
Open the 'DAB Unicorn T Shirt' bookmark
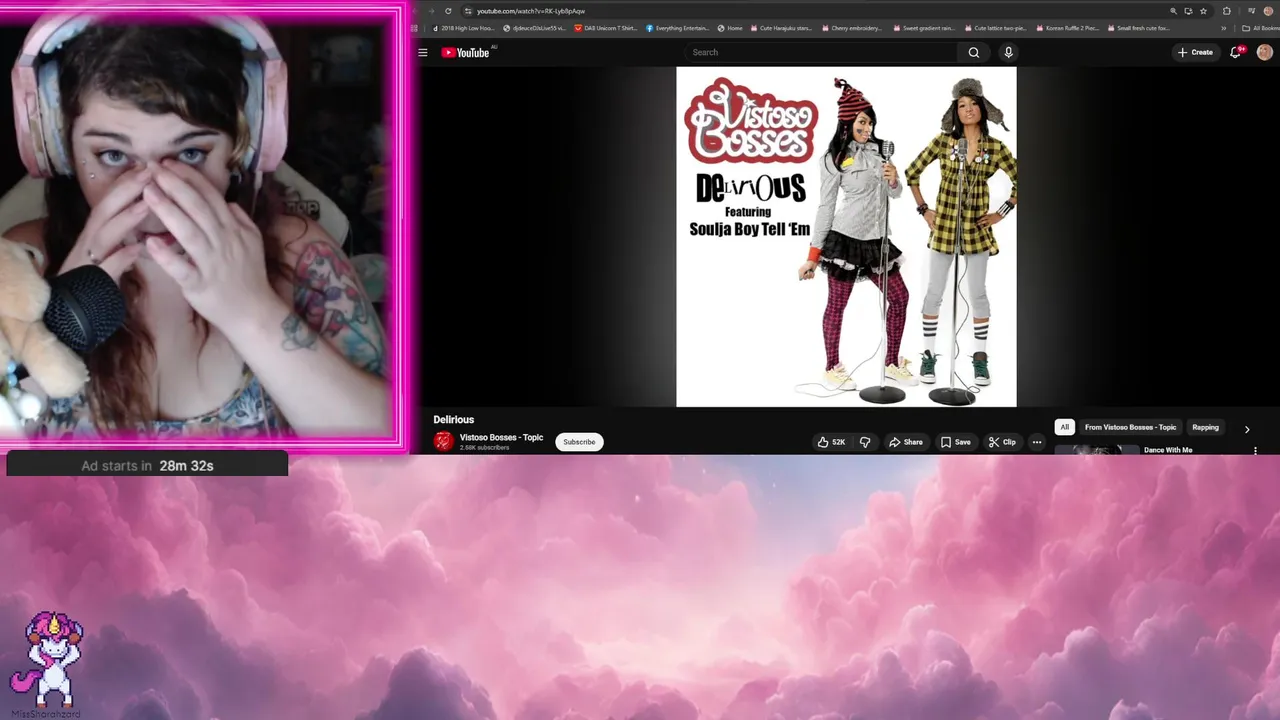607,28
